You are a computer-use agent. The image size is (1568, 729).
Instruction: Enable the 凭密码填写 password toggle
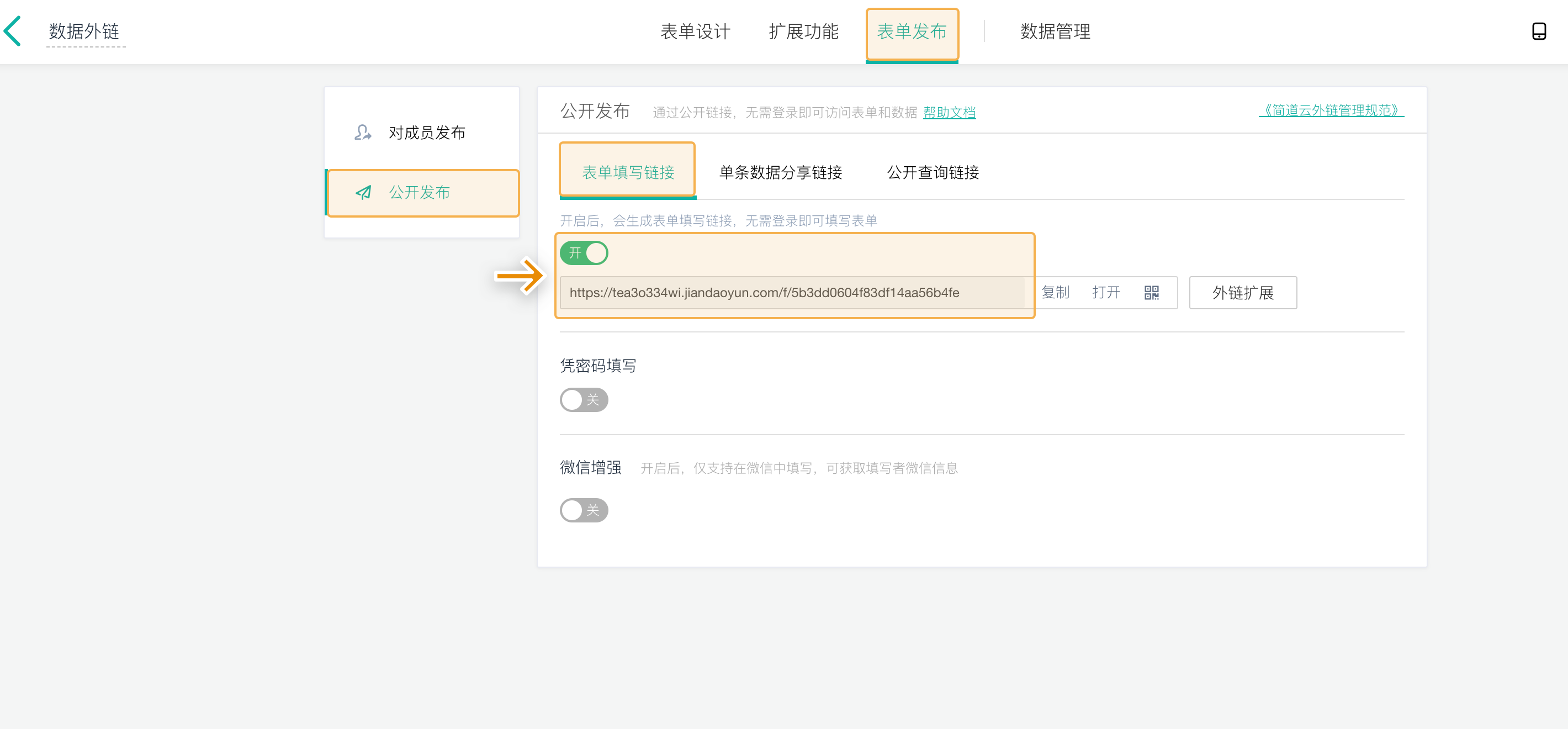(584, 399)
